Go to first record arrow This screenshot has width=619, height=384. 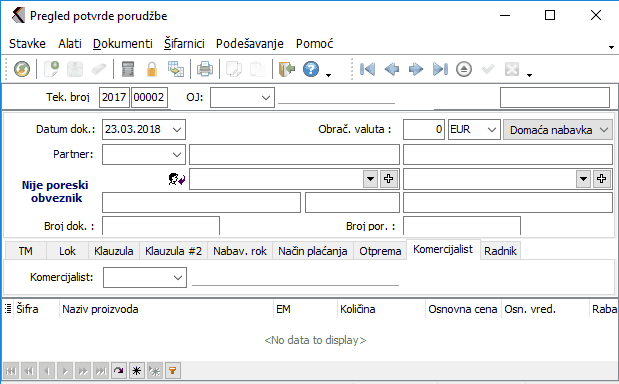coord(367,69)
